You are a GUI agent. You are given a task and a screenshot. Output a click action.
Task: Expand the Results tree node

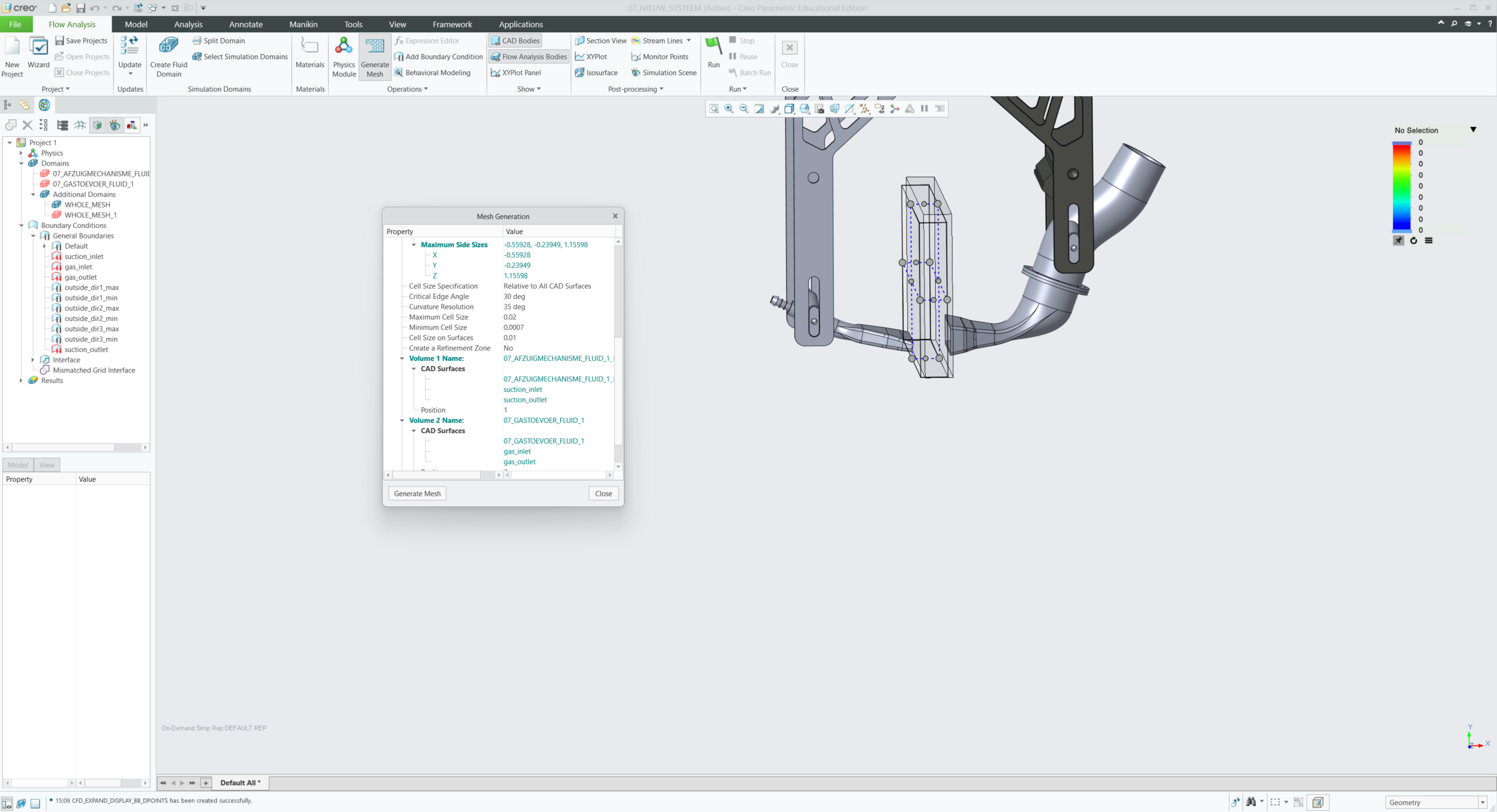22,381
